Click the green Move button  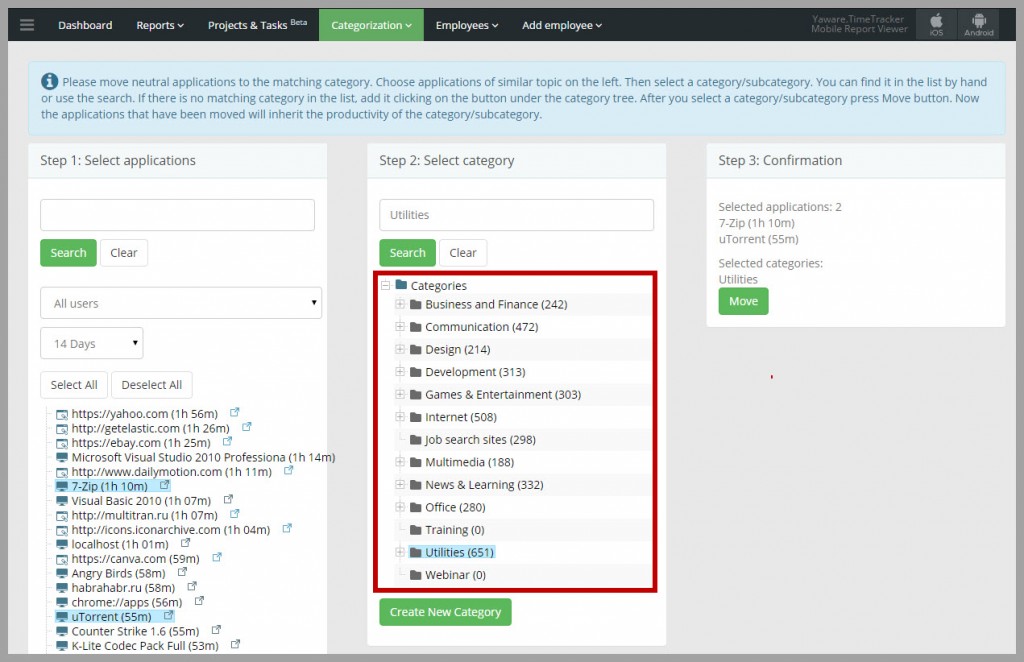(743, 301)
